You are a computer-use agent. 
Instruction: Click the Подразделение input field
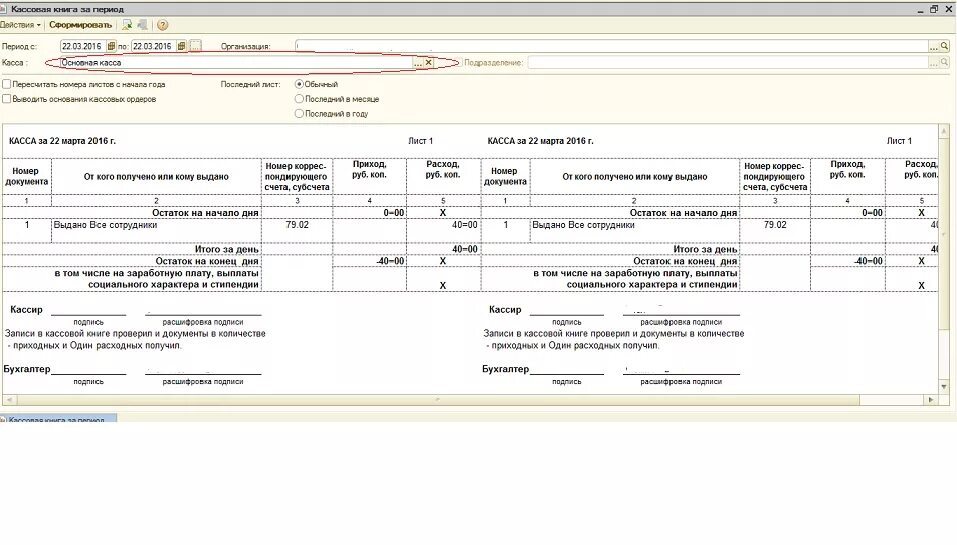pyautogui.click(x=728, y=62)
